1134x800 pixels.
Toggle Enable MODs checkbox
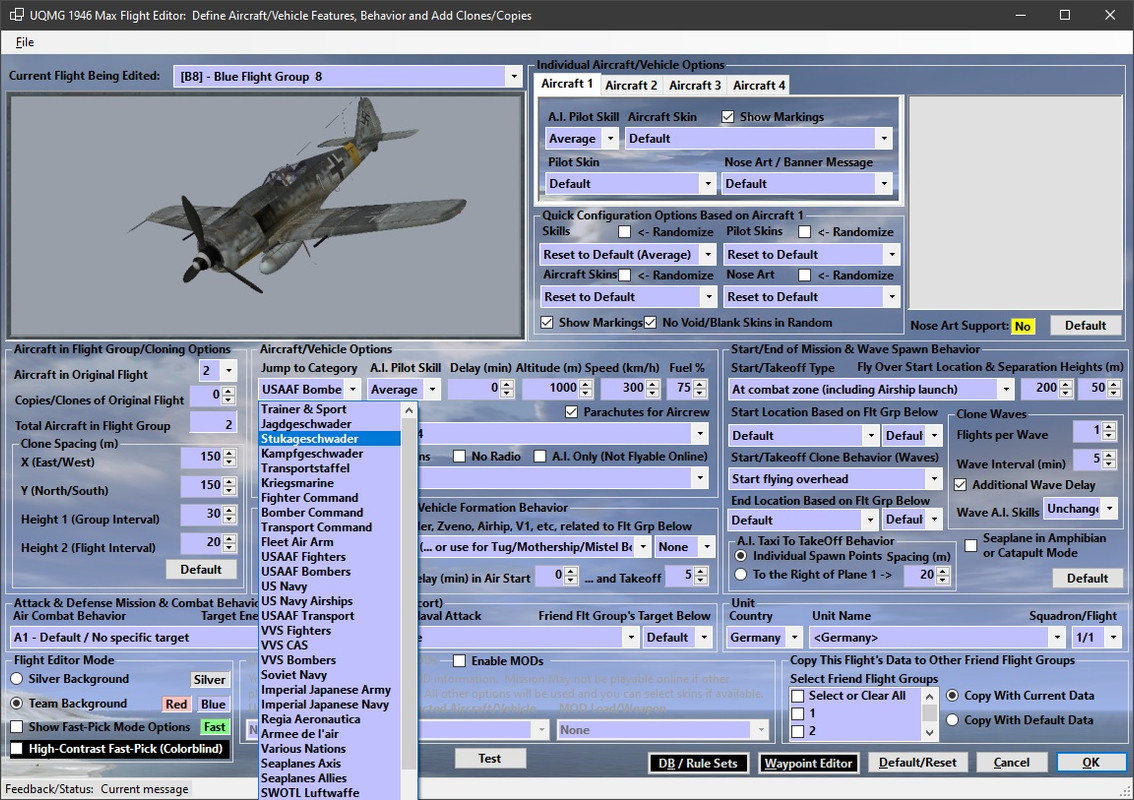459,660
